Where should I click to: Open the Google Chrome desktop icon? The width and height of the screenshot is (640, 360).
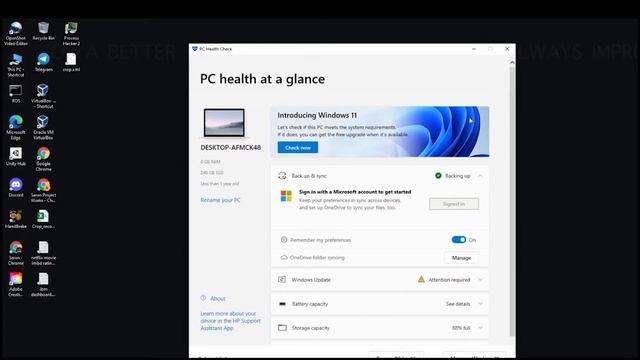pyautogui.click(x=43, y=159)
